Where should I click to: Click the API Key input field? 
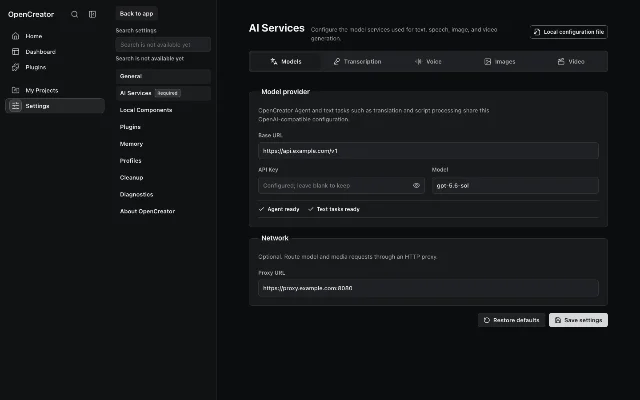[341, 185]
